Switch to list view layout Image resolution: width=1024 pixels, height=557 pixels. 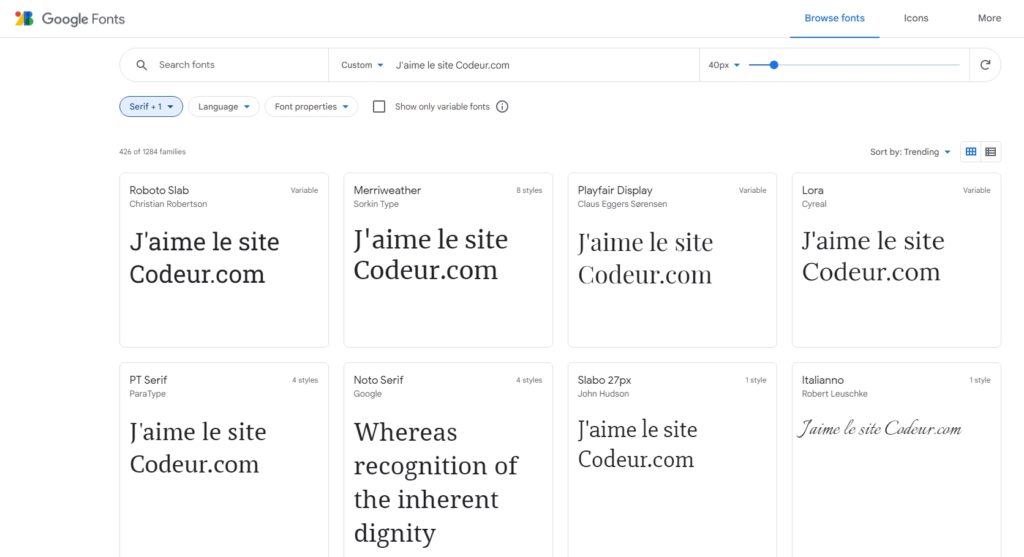pos(991,152)
